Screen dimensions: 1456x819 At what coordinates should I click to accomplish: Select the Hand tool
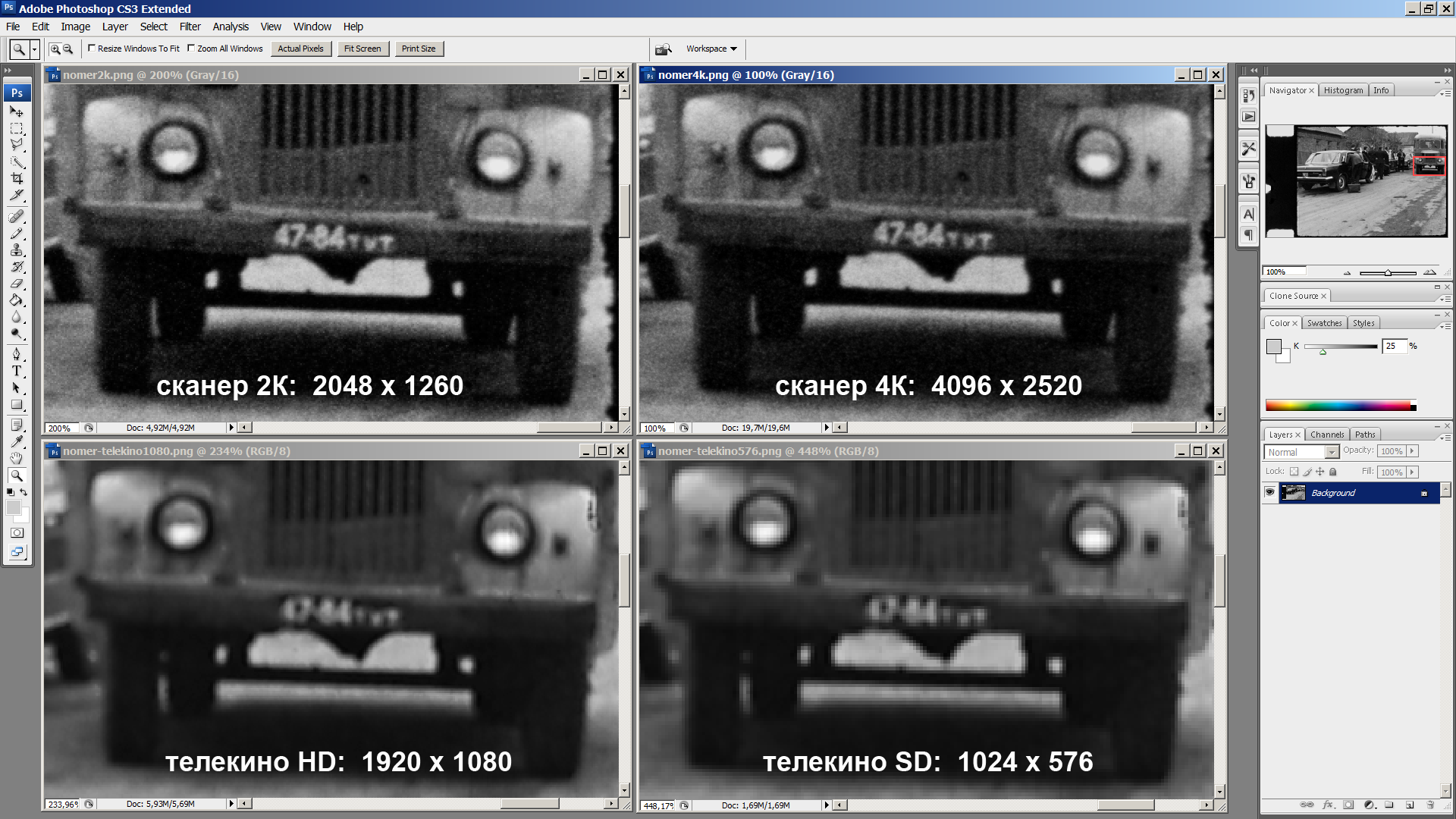click(x=17, y=458)
